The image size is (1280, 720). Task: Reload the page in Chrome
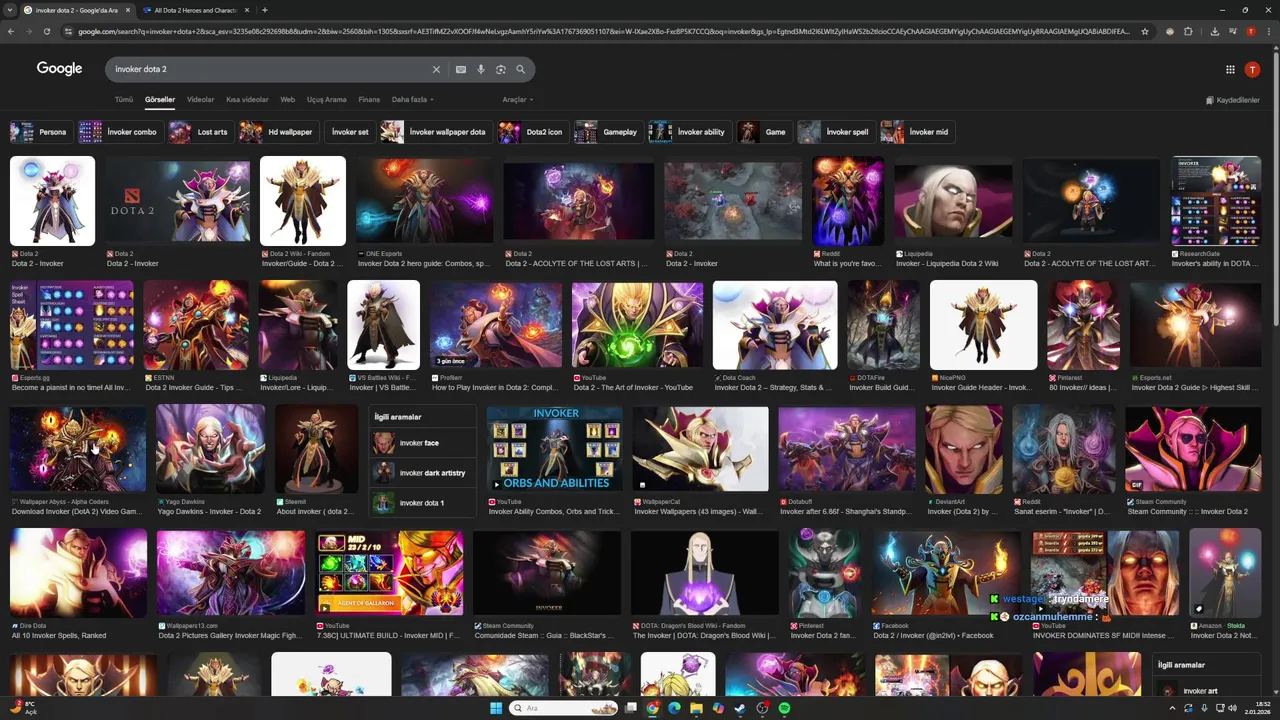46,31
